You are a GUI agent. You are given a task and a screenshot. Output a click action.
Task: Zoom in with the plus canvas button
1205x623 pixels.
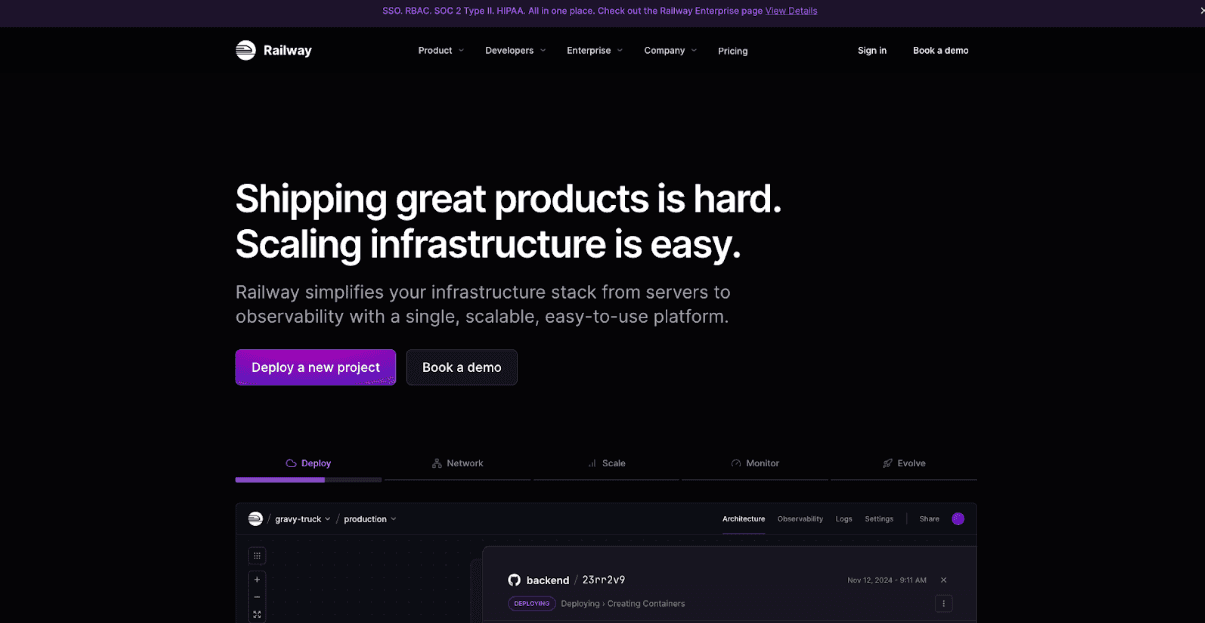[x=257, y=580]
